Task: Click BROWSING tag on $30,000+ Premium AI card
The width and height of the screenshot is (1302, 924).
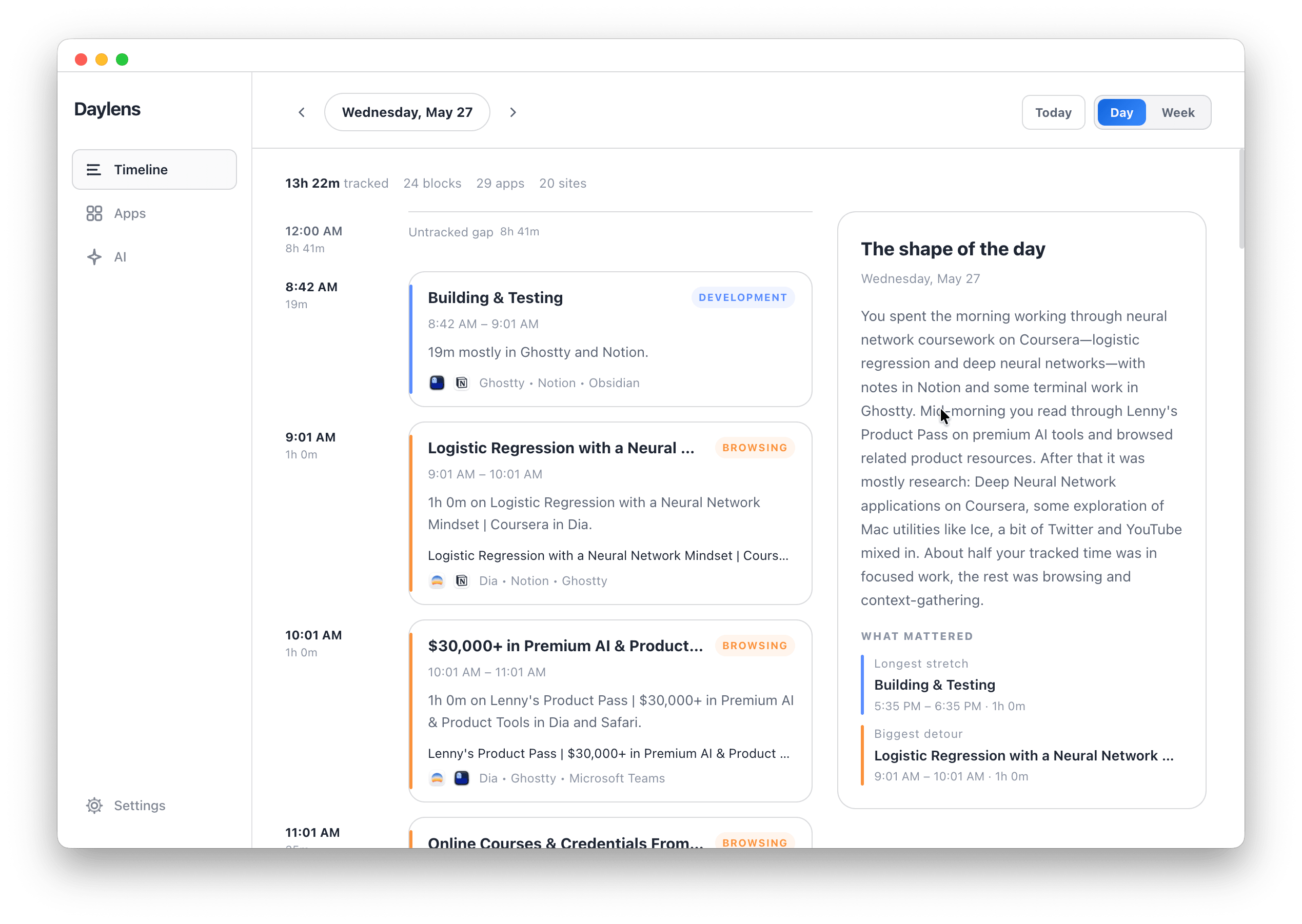Action: tap(755, 646)
